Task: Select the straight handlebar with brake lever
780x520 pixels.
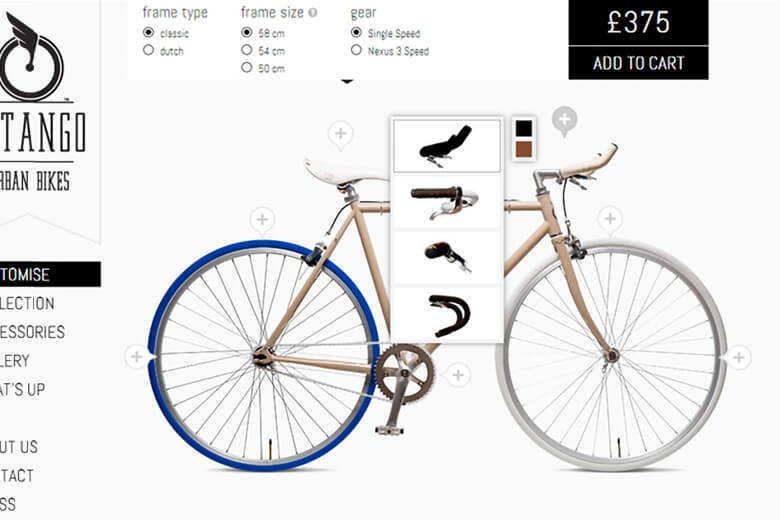Action: (x=447, y=202)
